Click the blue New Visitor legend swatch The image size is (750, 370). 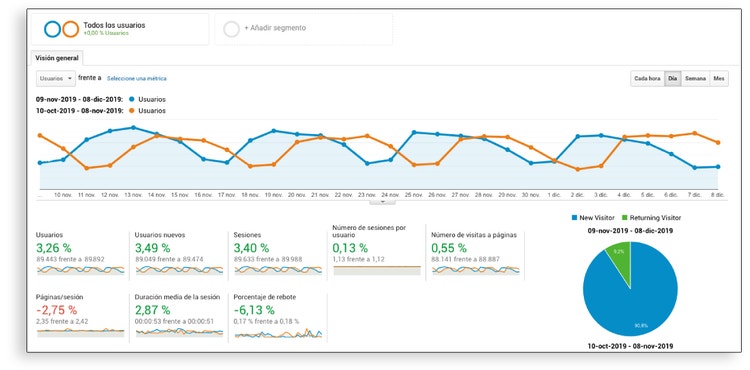574,218
